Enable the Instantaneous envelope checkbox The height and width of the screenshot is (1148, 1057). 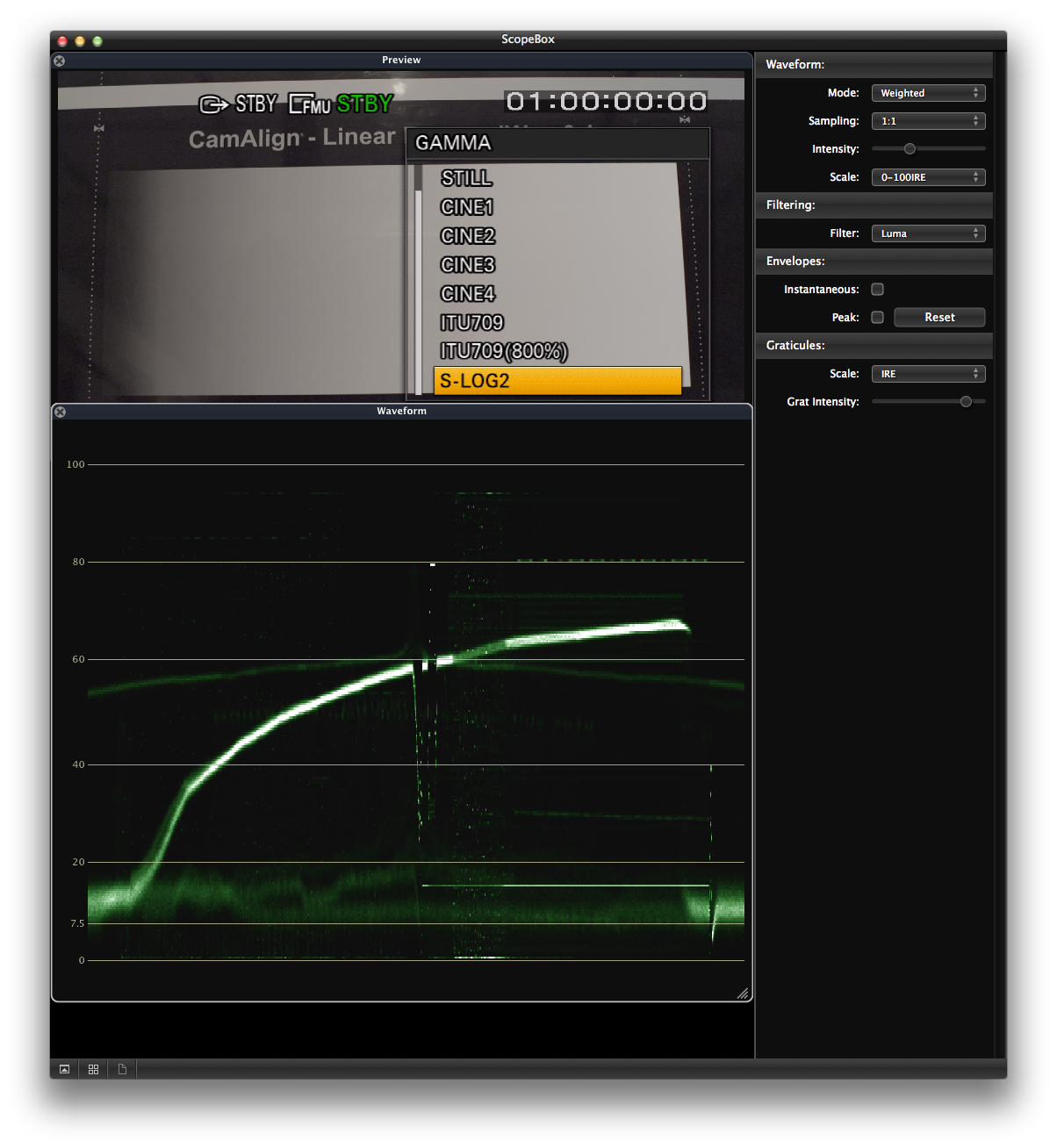click(x=877, y=290)
